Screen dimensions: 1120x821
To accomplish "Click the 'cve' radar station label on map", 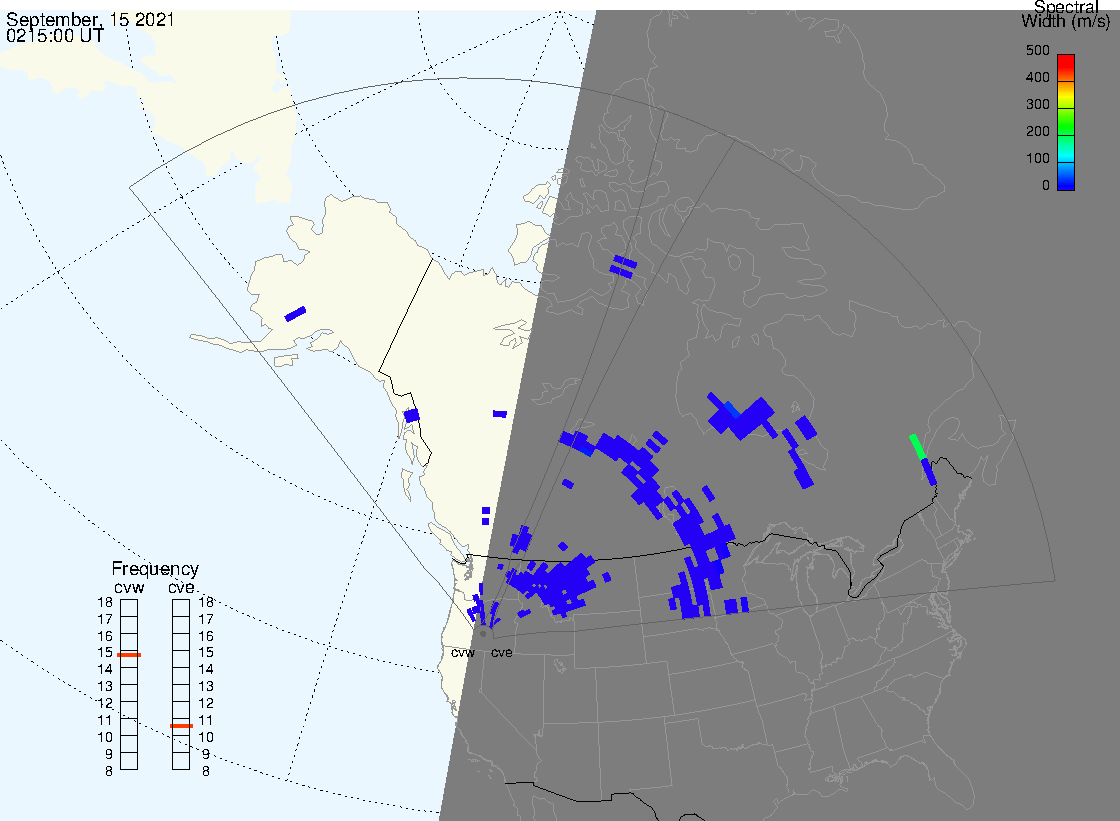I will (501, 653).
